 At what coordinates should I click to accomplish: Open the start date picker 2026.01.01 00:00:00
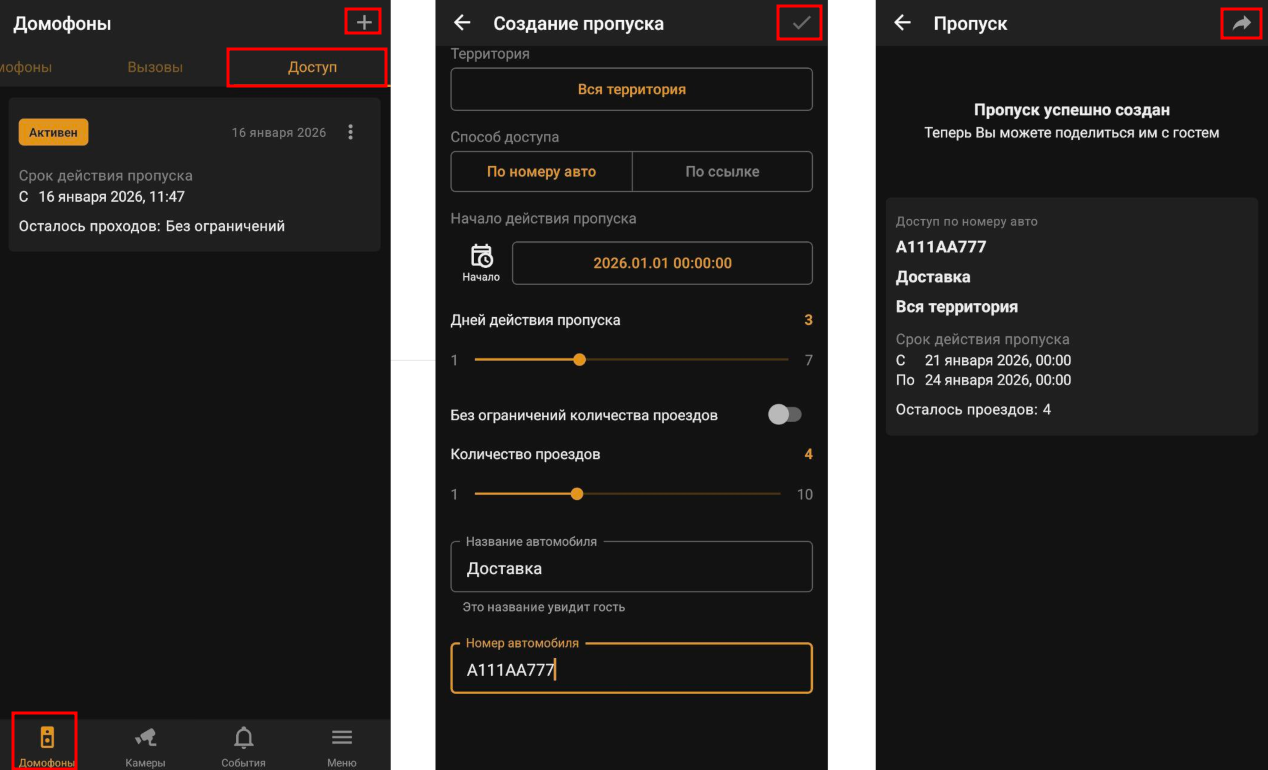(x=662, y=263)
